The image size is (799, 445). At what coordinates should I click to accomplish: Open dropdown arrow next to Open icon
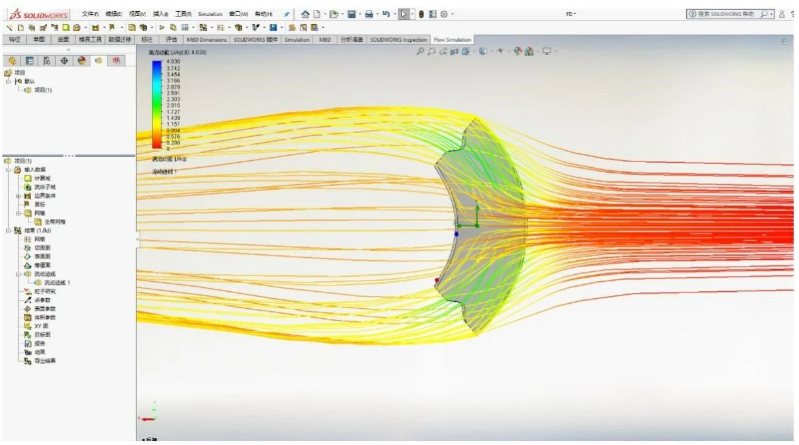342,14
